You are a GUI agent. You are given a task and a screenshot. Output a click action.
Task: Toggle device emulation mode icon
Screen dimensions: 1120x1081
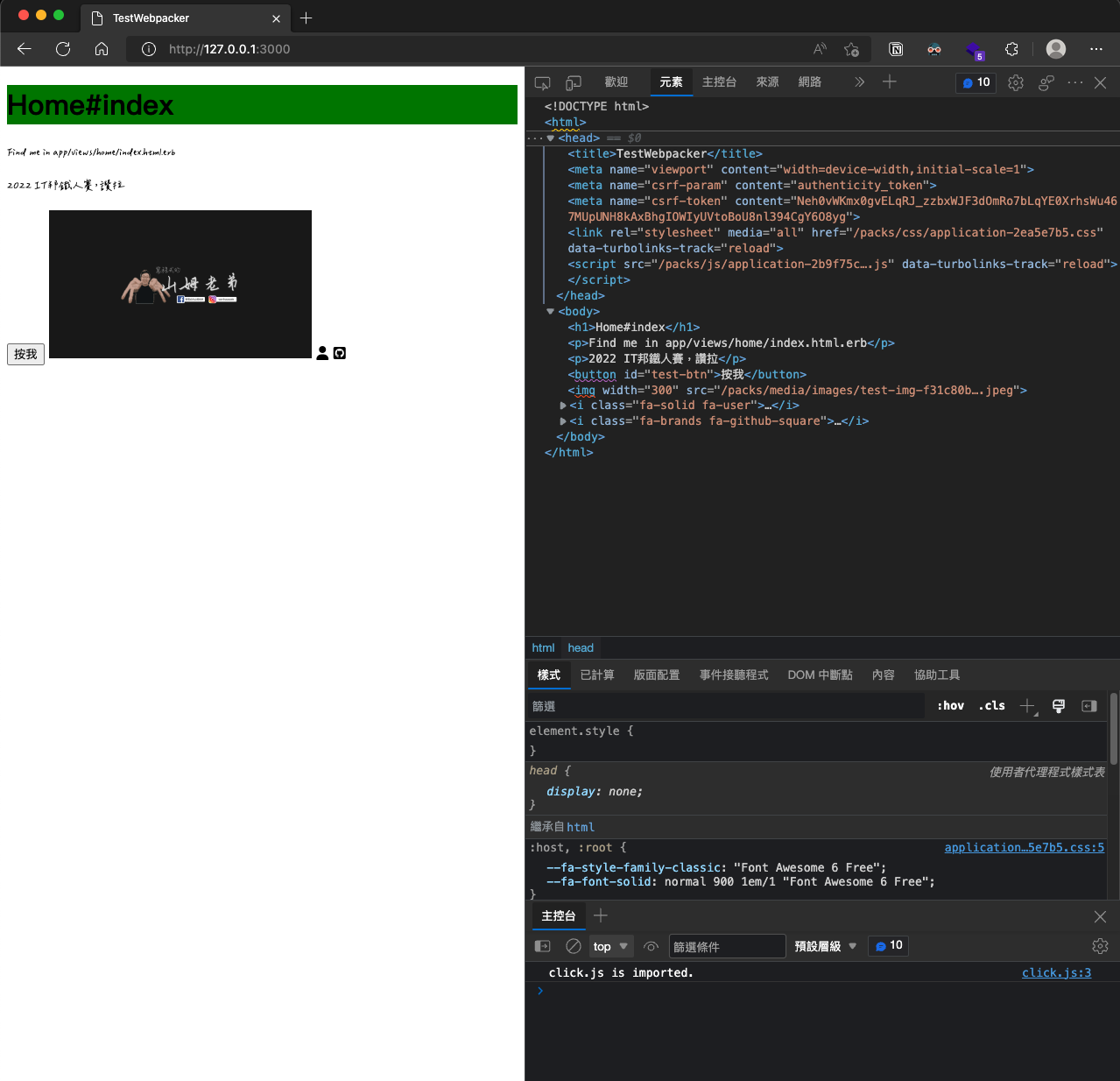[x=574, y=82]
